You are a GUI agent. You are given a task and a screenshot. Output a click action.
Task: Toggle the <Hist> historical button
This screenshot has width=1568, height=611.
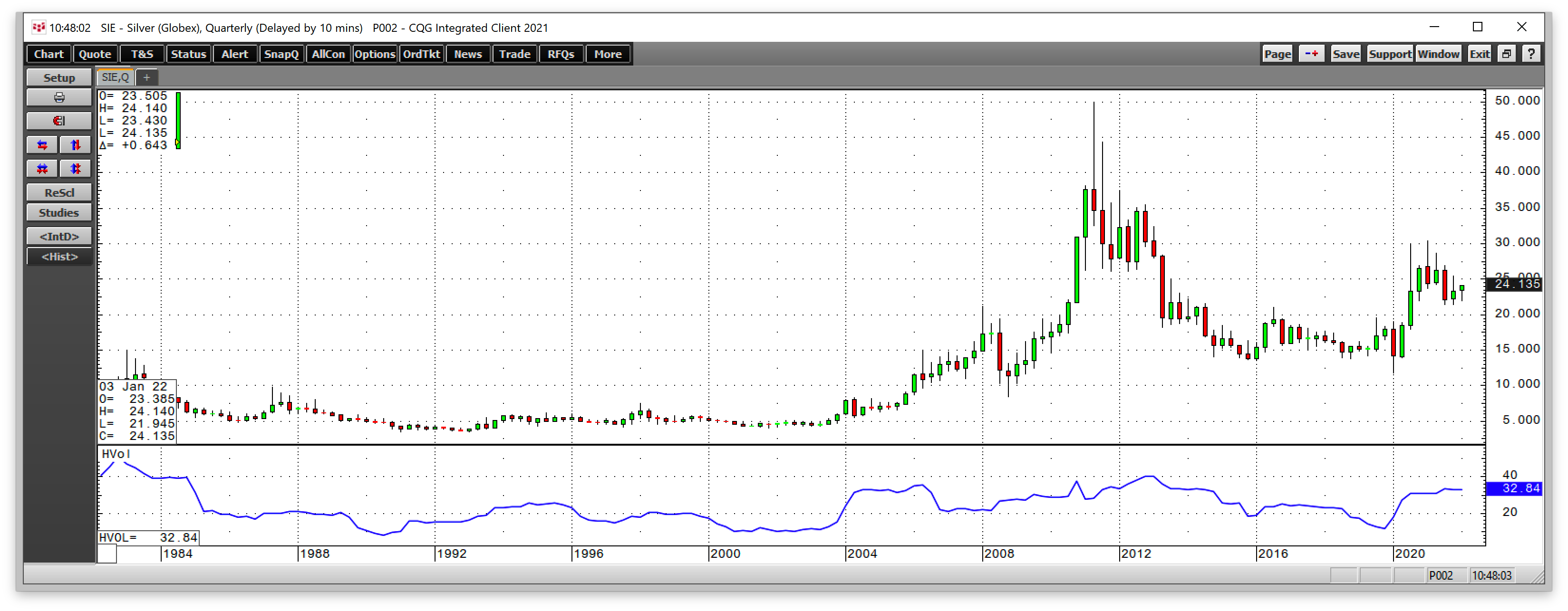pos(59,256)
